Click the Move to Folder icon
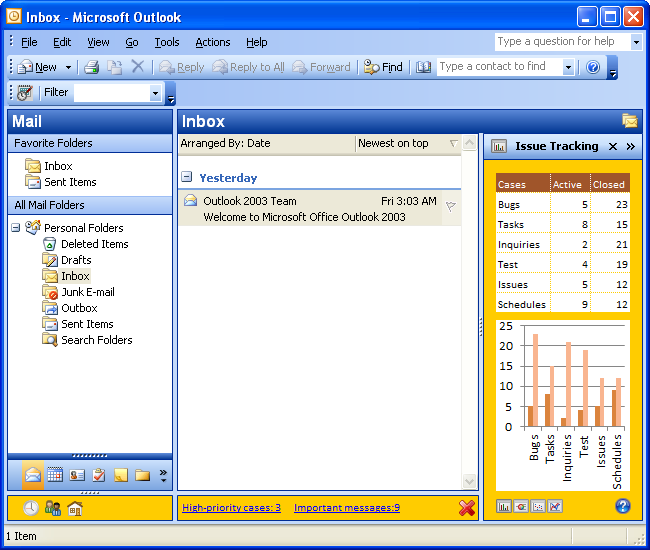Viewport: 650px width, 550px height. pyautogui.click(x=114, y=67)
